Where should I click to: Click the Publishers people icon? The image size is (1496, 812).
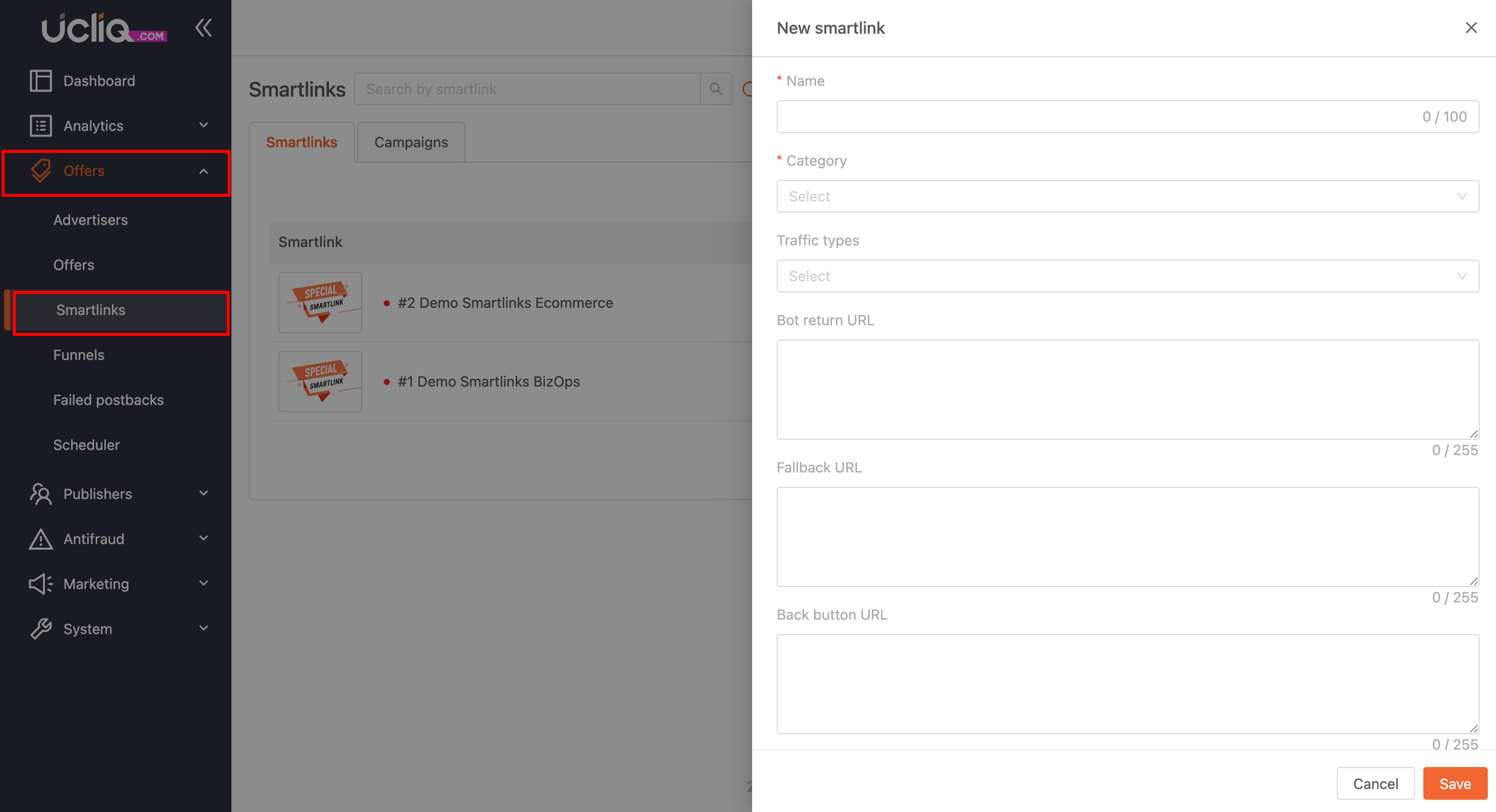[x=40, y=494]
